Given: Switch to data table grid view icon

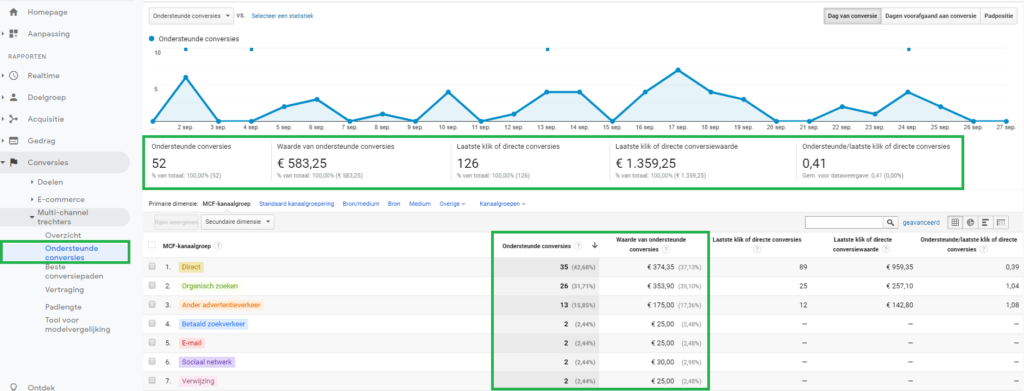Looking at the screenshot, I should point(955,223).
